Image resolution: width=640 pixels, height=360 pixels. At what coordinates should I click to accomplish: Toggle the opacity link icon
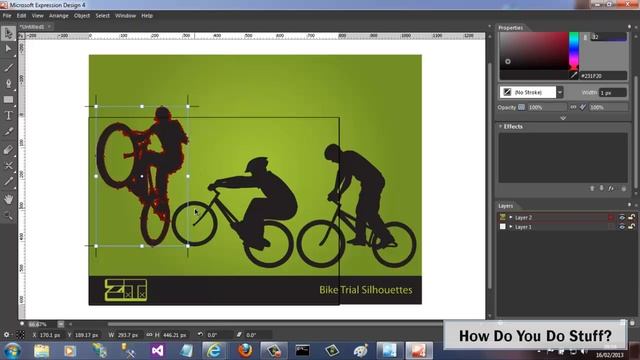[x=573, y=107]
